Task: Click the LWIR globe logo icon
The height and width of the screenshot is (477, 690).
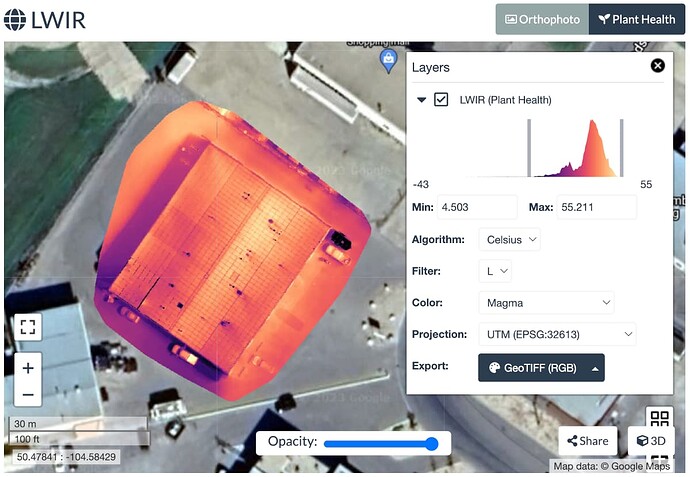Action: point(16,19)
